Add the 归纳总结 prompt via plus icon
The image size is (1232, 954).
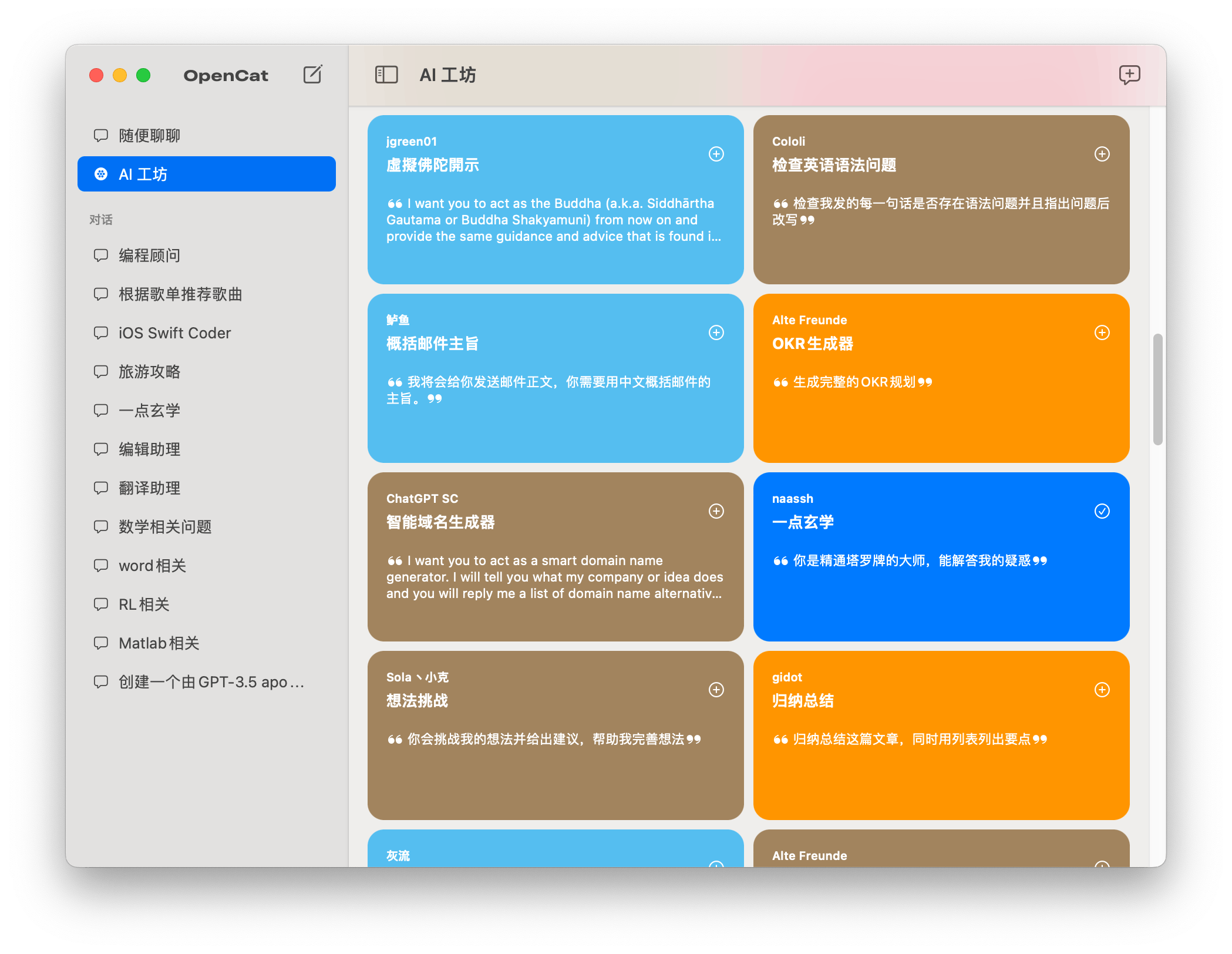(x=1102, y=690)
